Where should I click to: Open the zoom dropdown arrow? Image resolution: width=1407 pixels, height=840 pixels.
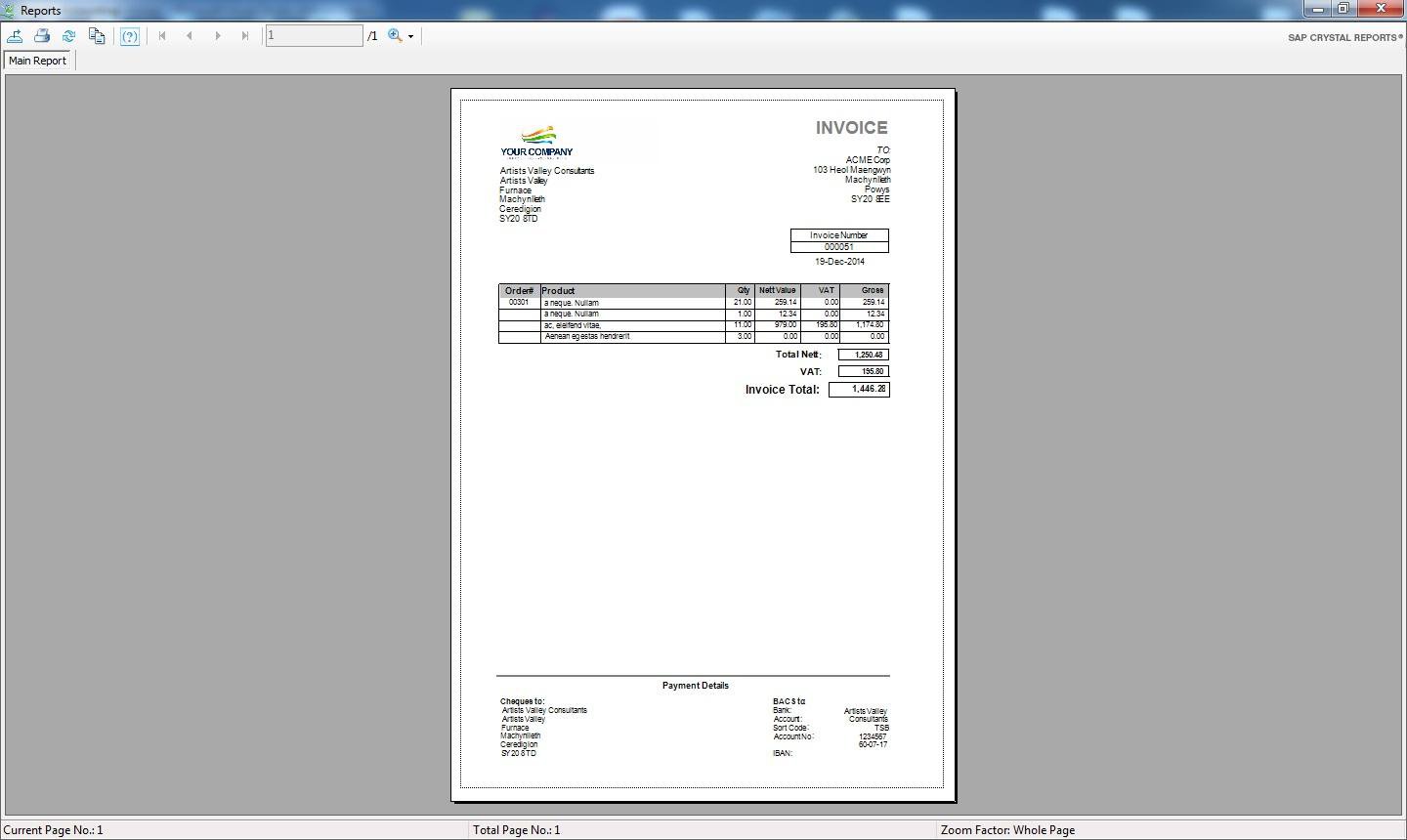pyautogui.click(x=411, y=37)
